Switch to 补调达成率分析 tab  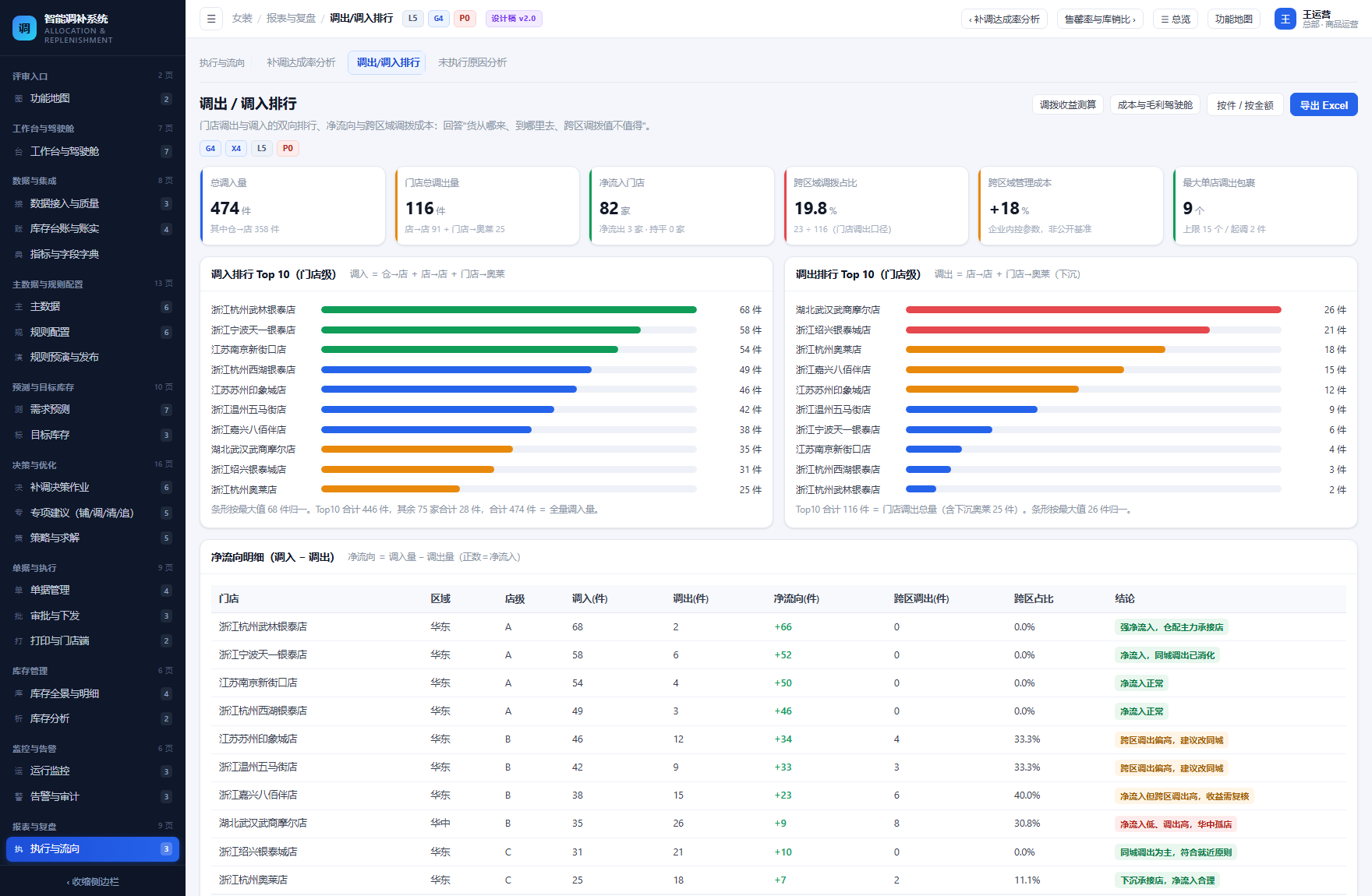301,62
